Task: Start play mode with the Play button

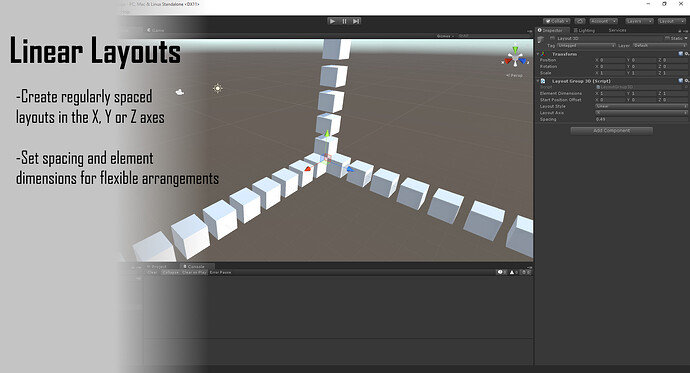Action: pos(333,21)
